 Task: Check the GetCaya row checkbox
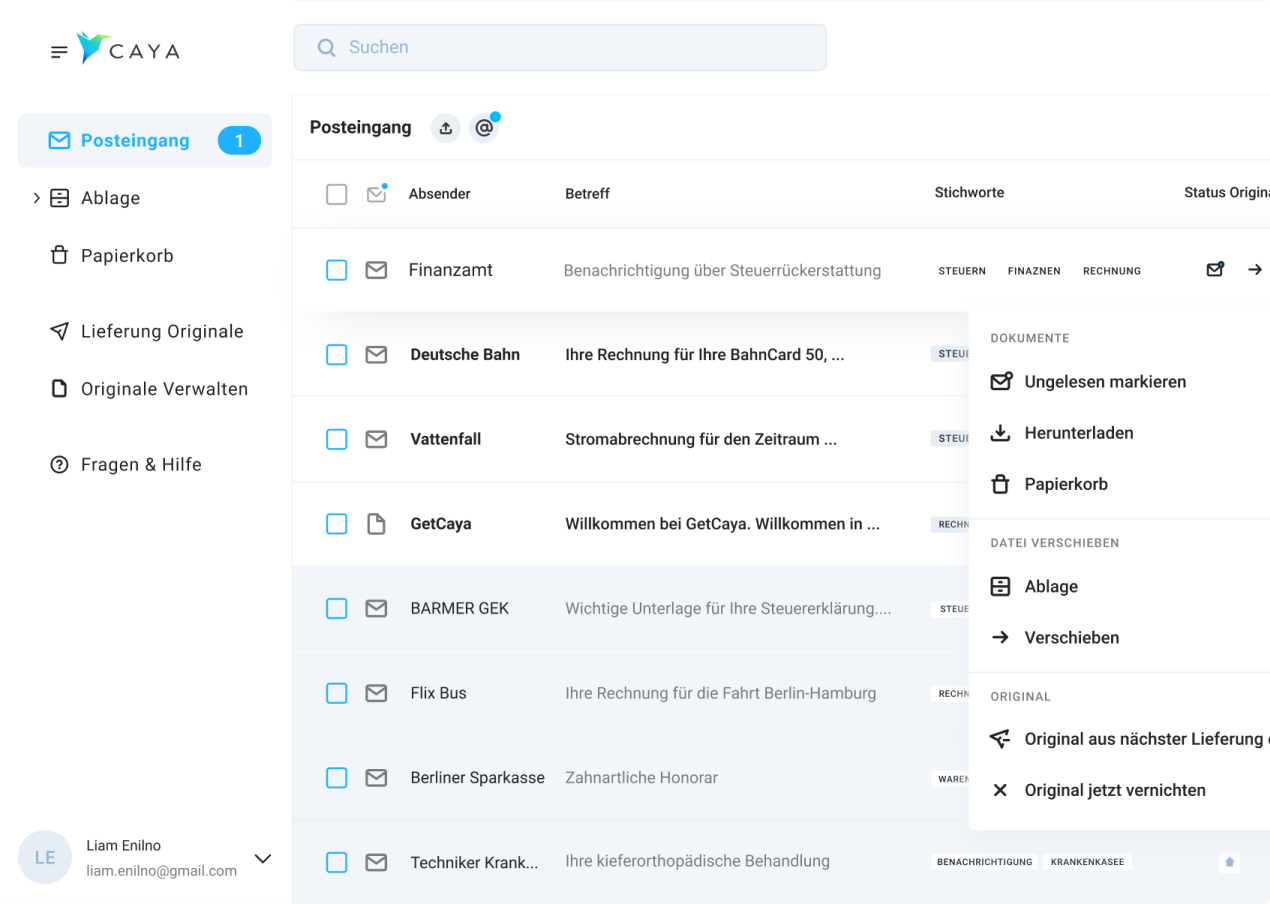[337, 524]
